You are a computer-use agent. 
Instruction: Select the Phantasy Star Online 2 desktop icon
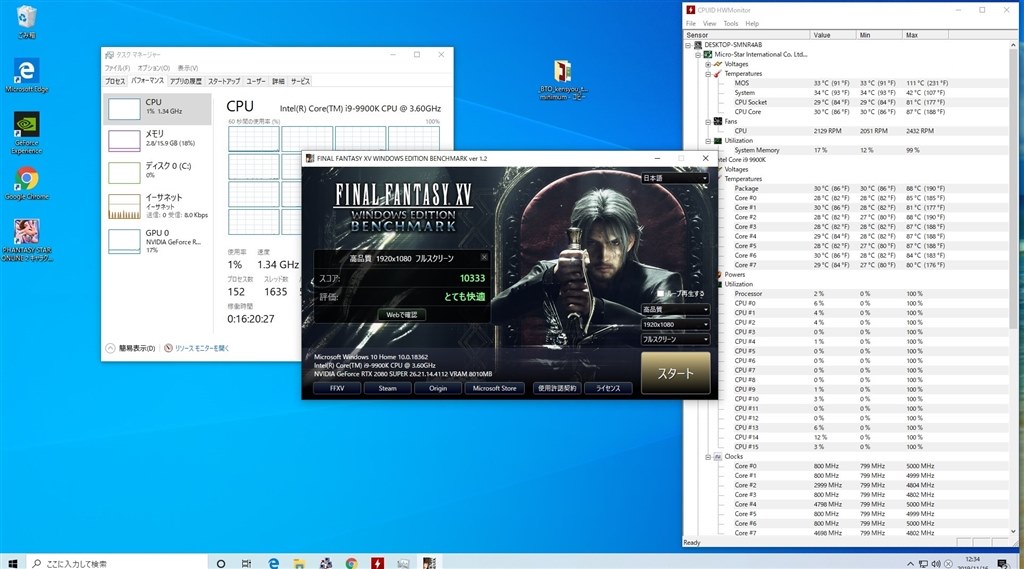[26, 240]
